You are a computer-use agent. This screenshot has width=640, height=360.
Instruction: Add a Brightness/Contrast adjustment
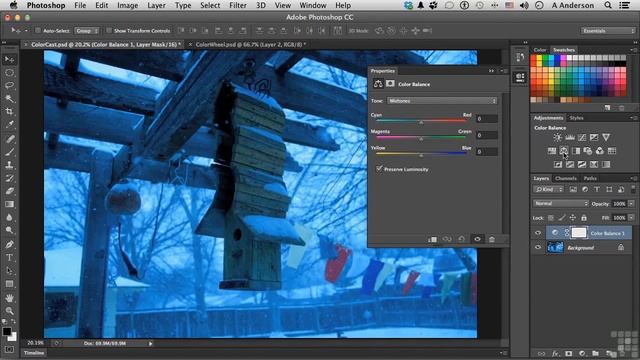tap(558, 138)
